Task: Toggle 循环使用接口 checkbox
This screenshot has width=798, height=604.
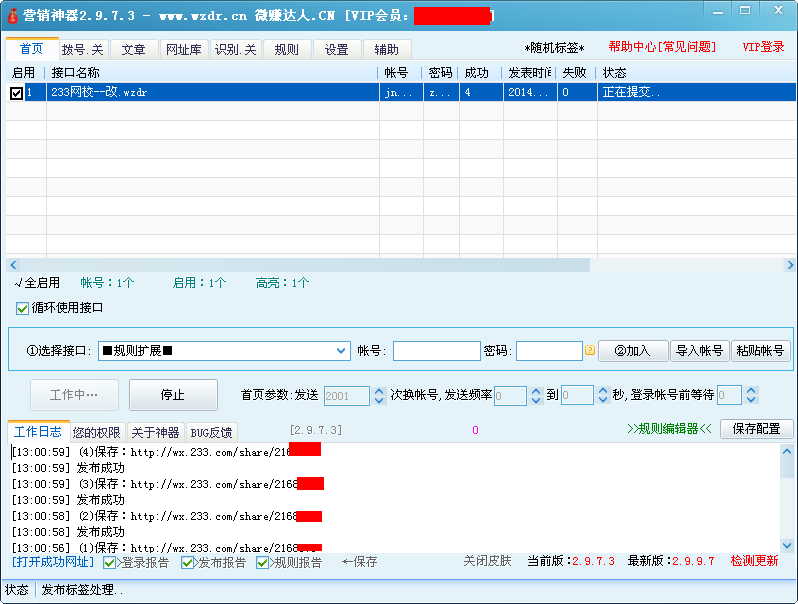Action: click(x=23, y=308)
